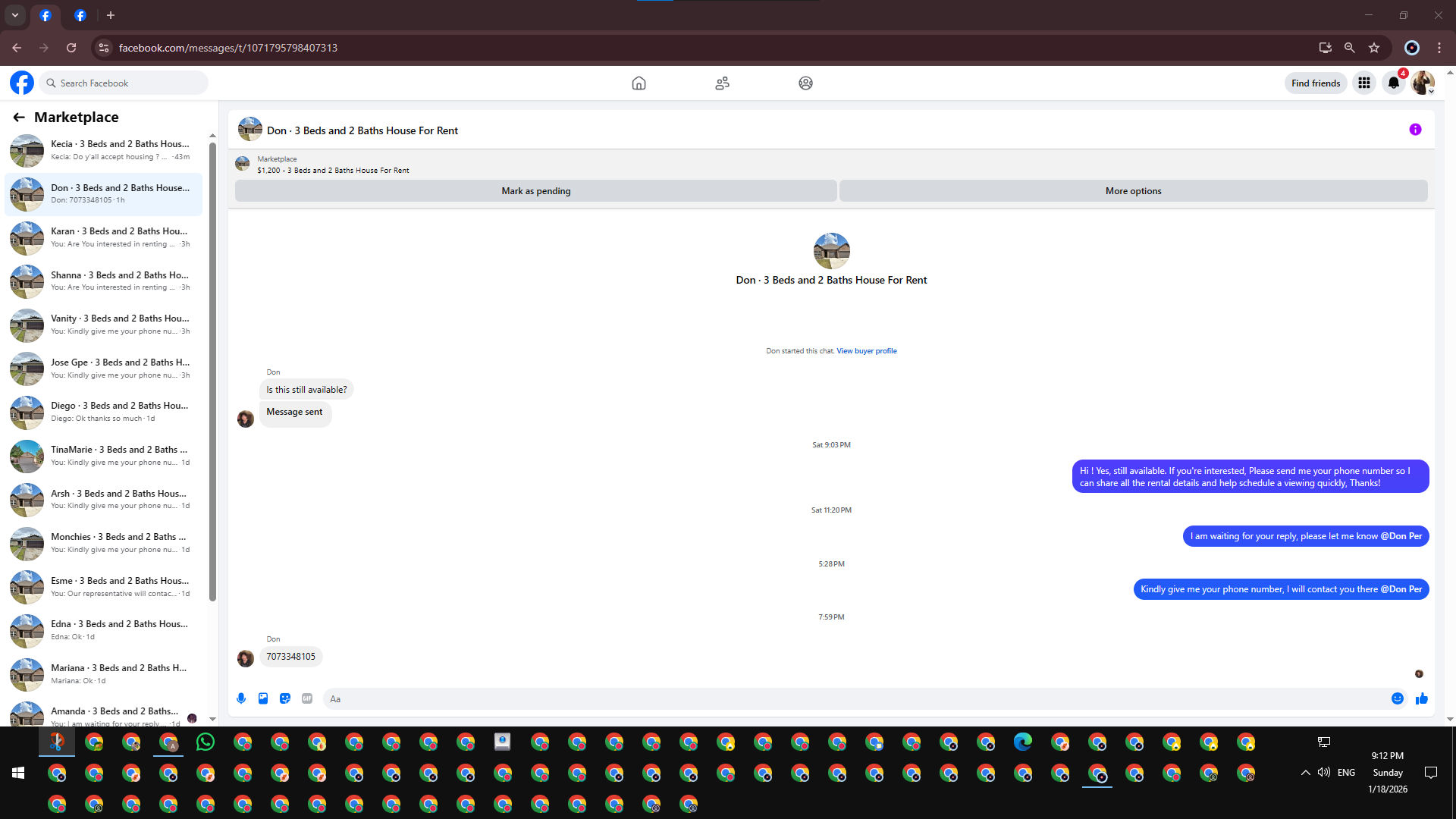The image size is (1456, 819).
Task: Go to Facebook Home tab
Action: coord(639,83)
